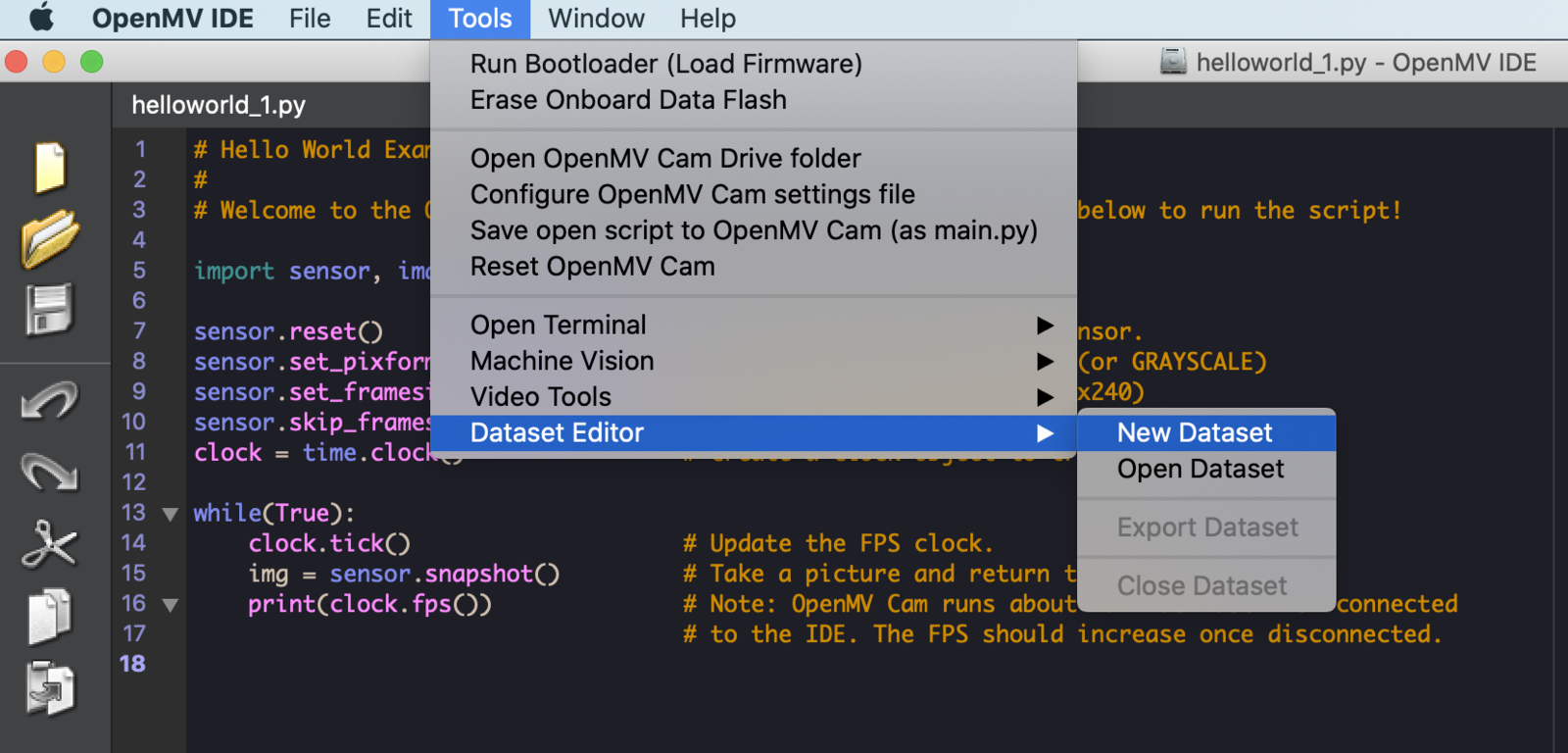
Task: Click the yellow minimize window button
Action: [54, 62]
